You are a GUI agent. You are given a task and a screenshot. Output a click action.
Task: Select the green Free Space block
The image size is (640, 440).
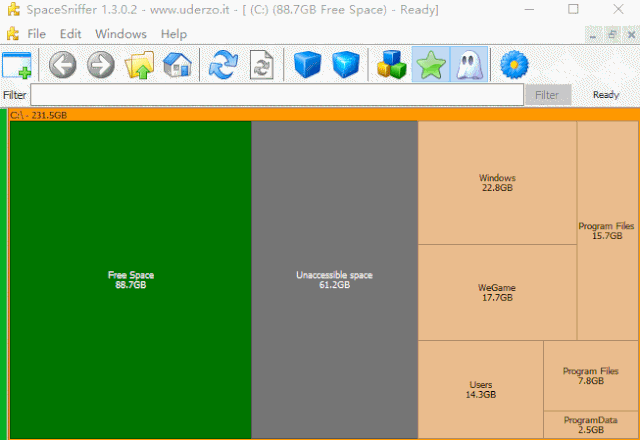130,280
